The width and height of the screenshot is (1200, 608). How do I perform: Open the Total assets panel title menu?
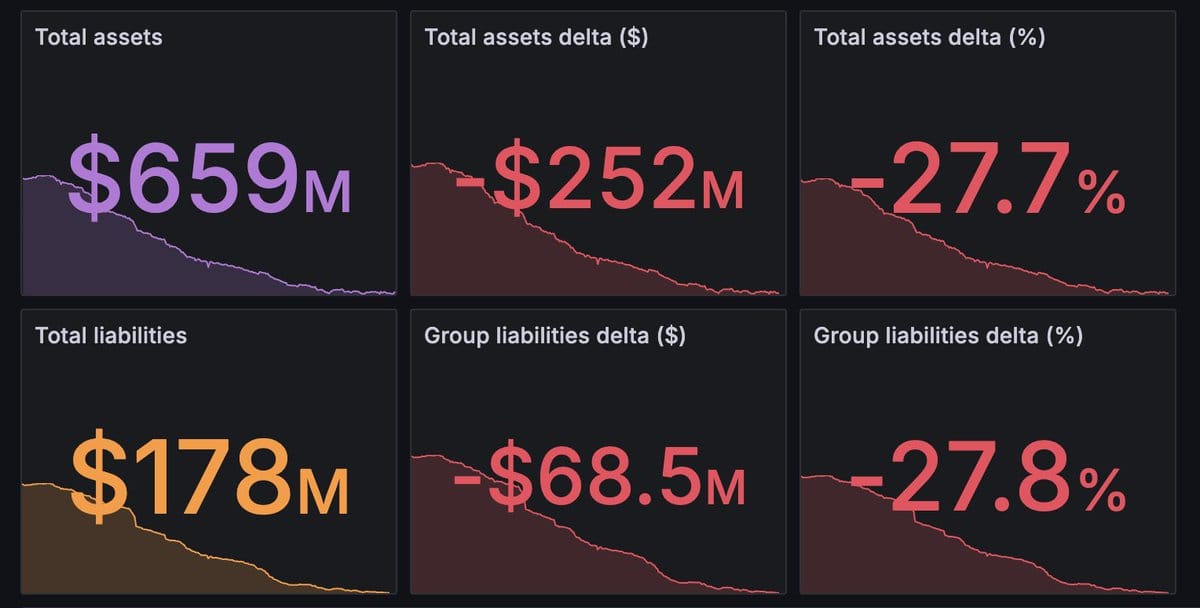click(98, 37)
